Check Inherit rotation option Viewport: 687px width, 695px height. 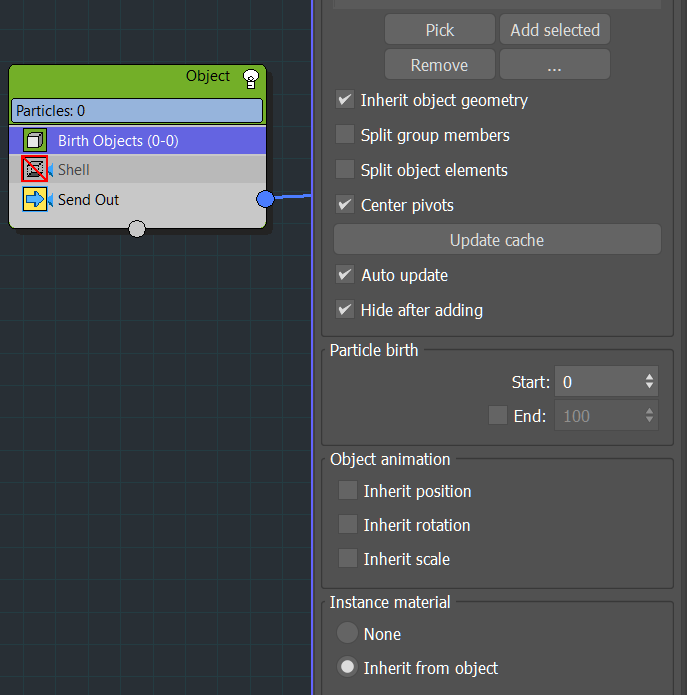point(348,525)
